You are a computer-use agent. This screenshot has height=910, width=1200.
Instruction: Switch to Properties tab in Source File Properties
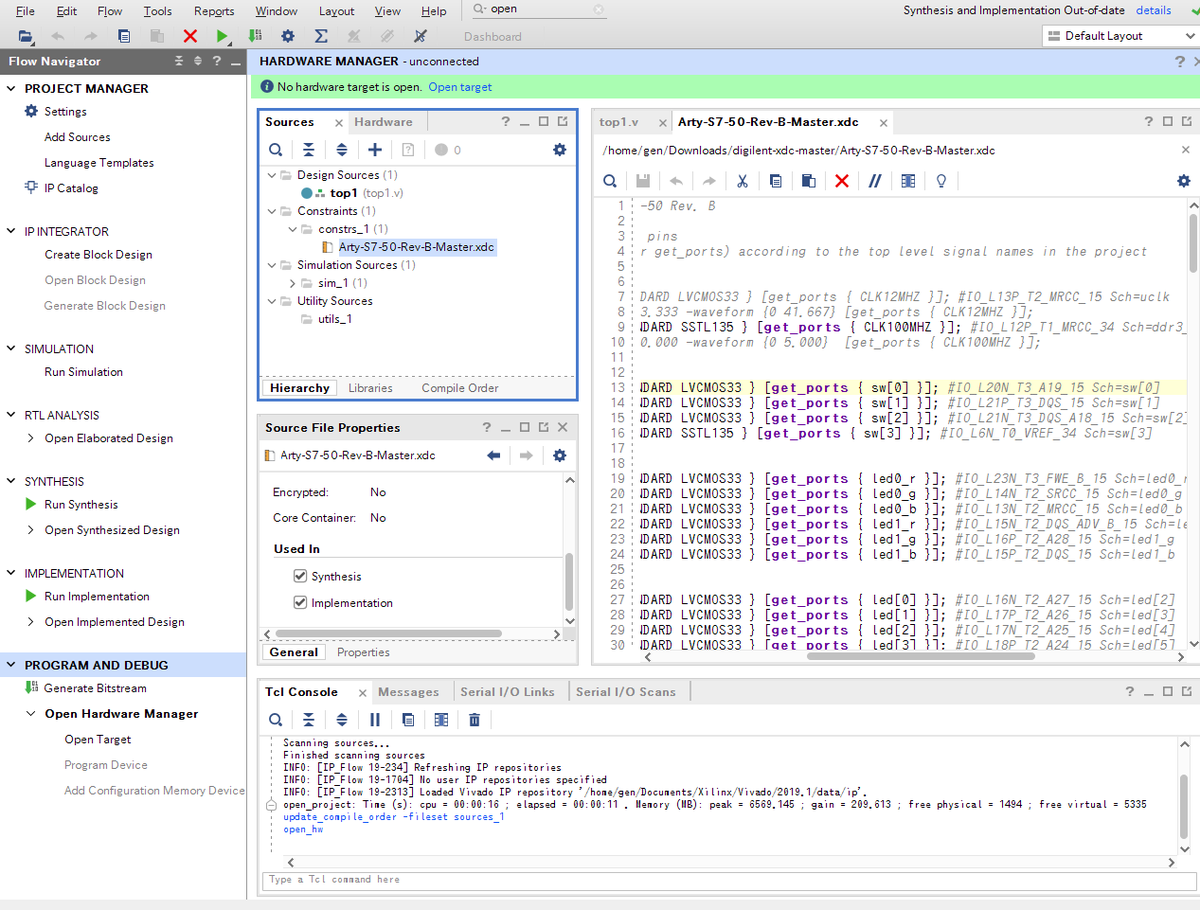tap(363, 652)
